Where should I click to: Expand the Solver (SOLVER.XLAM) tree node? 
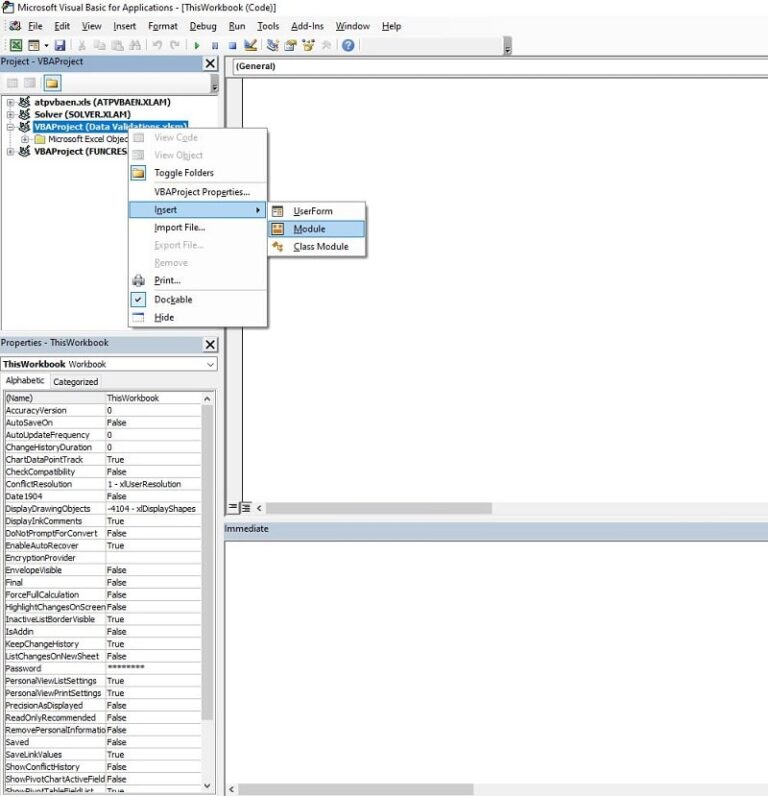[x=10, y=115]
